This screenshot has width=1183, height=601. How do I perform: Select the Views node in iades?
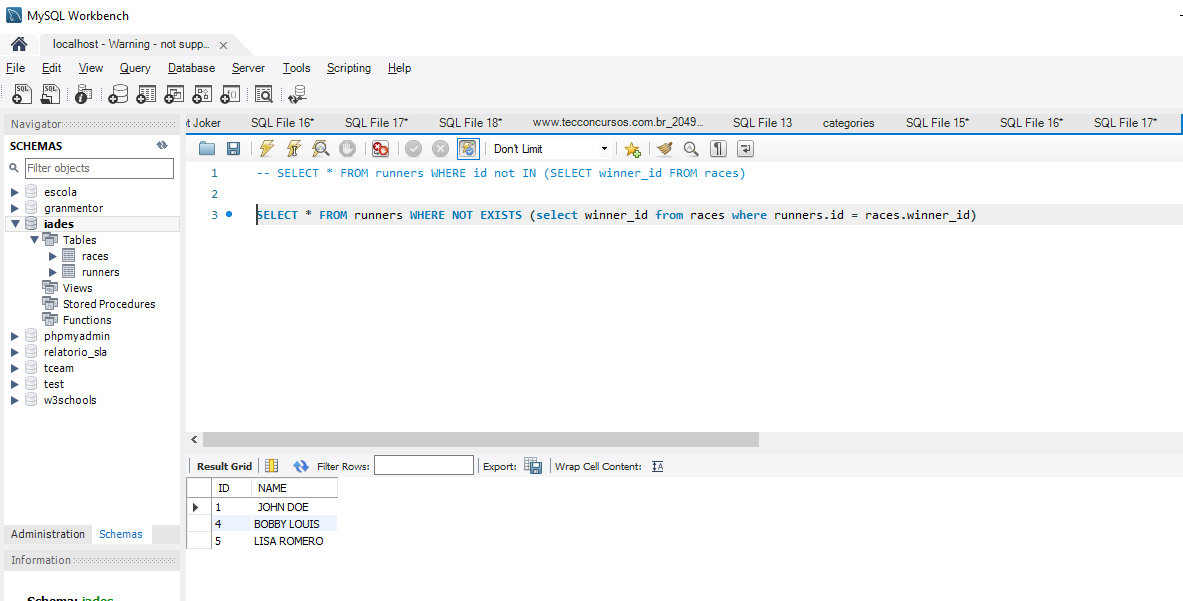(77, 288)
